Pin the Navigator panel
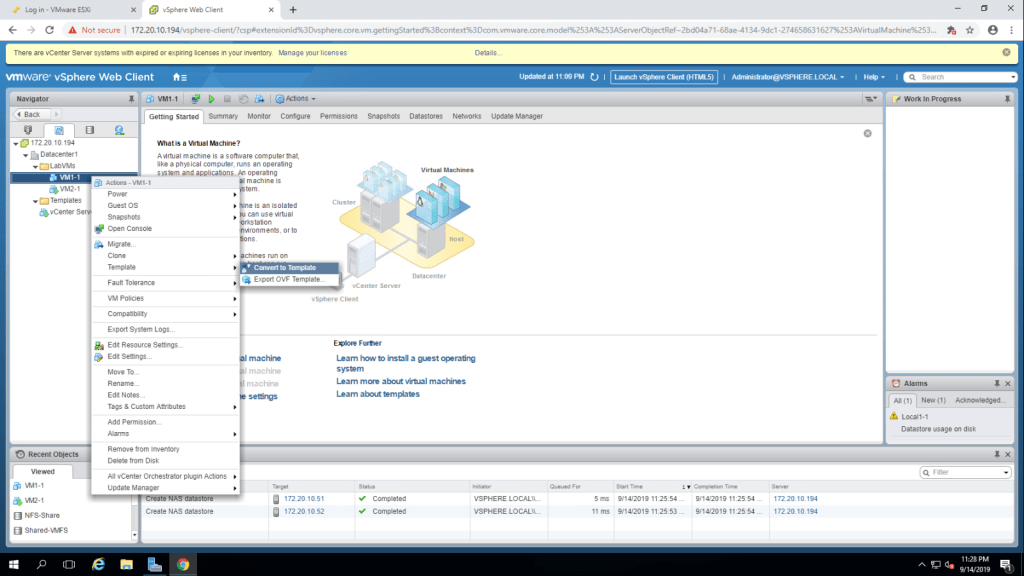 [x=131, y=99]
